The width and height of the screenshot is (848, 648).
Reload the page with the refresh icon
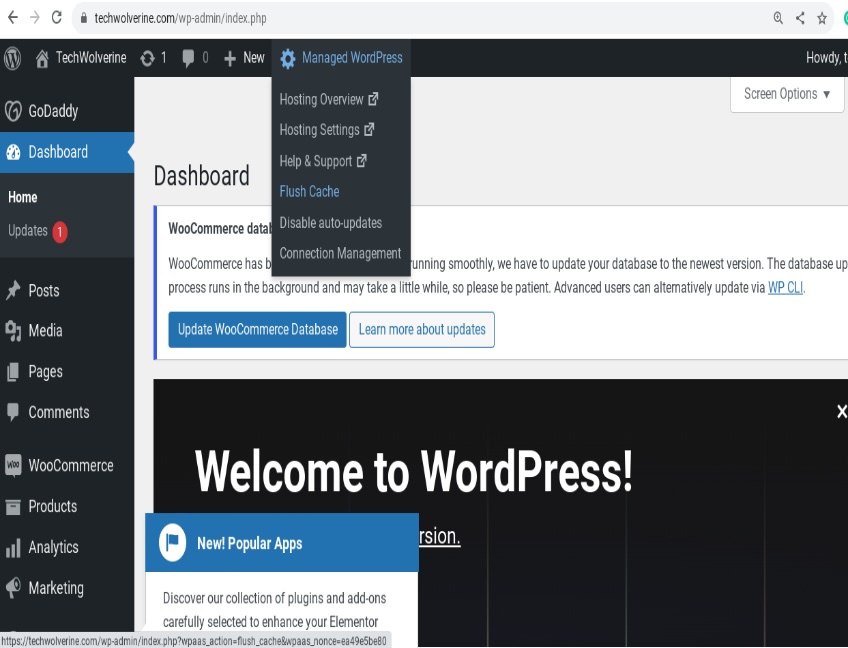[56, 18]
